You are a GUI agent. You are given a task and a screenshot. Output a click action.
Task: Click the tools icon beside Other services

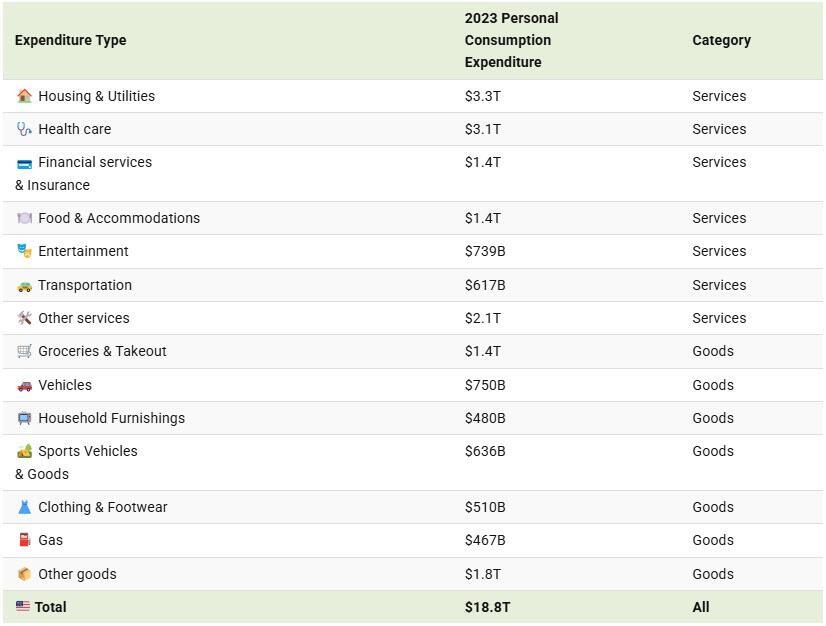point(24,318)
